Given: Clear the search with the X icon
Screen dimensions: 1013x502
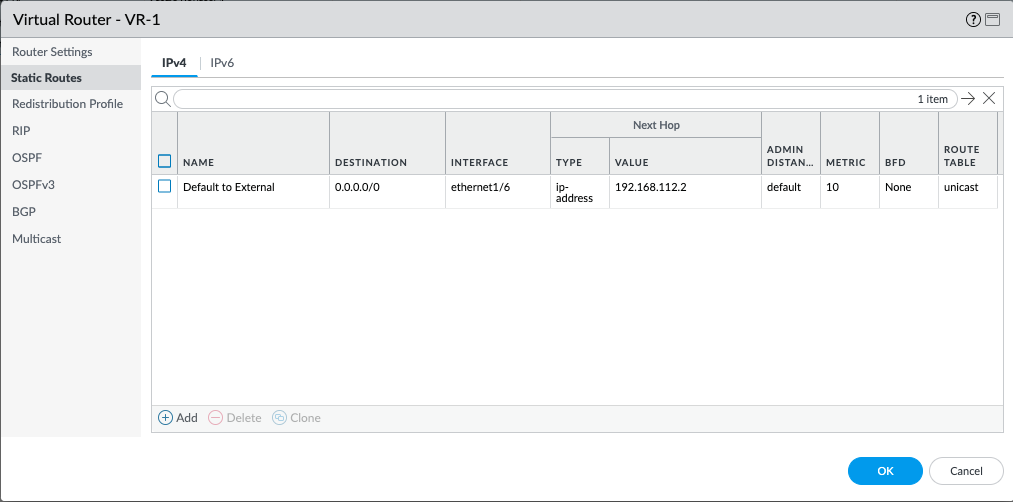Looking at the screenshot, I should coord(989,98).
